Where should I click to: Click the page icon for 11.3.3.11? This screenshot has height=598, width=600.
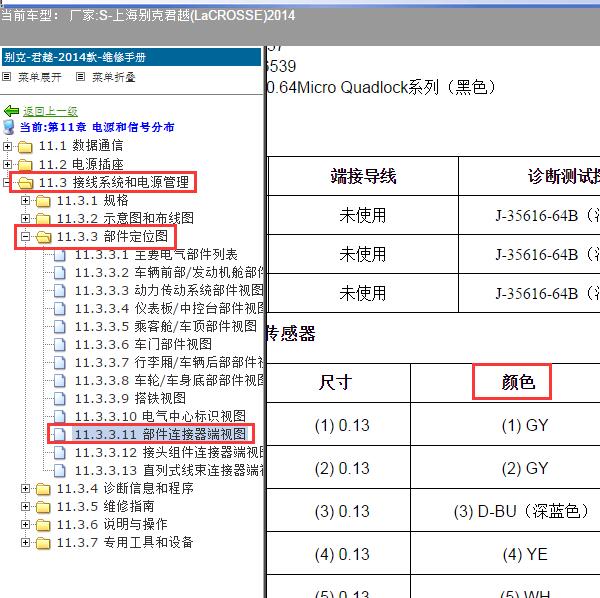[x=60, y=435]
